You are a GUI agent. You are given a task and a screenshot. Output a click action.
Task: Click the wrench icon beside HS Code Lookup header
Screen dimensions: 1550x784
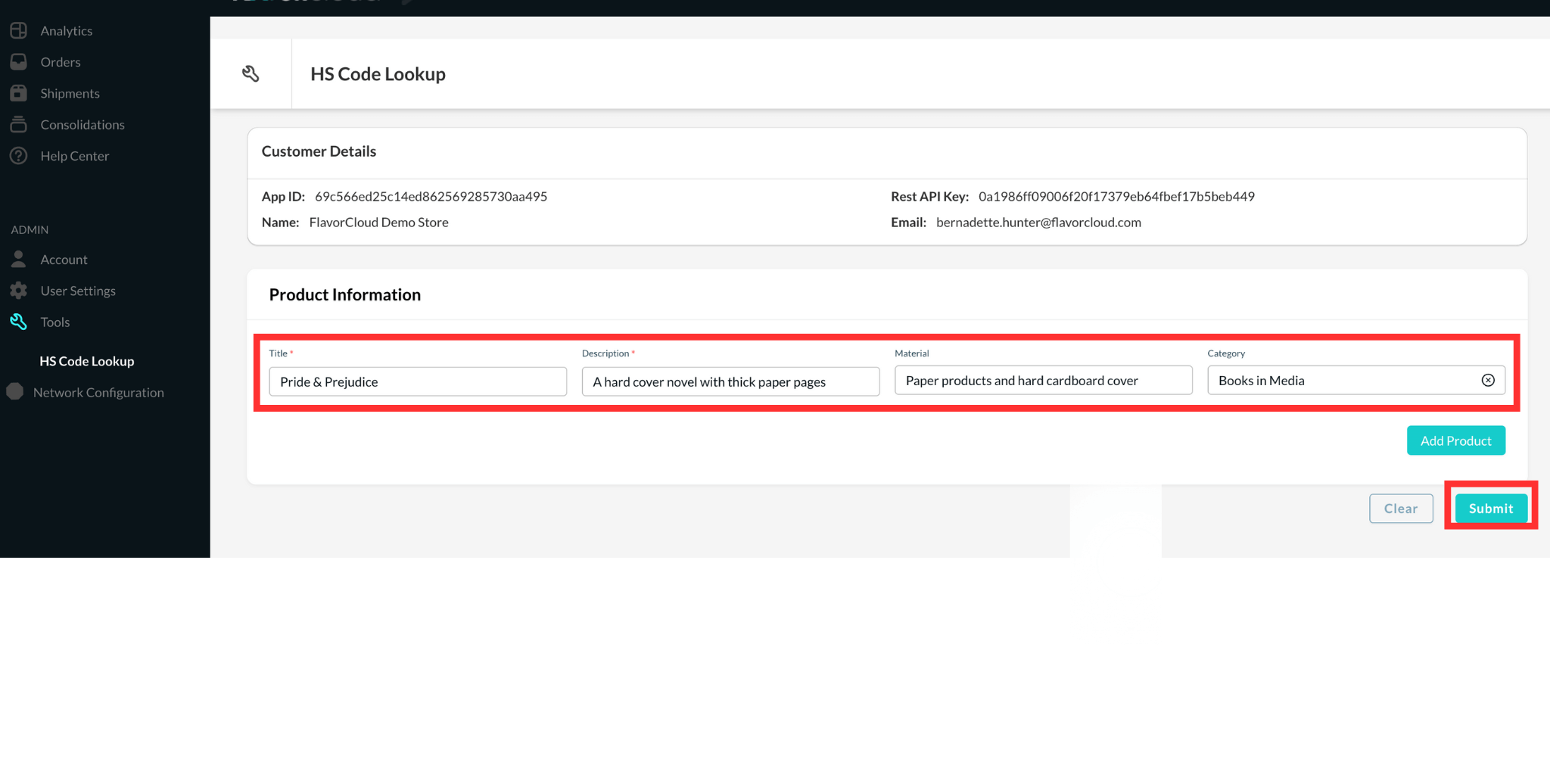click(251, 73)
